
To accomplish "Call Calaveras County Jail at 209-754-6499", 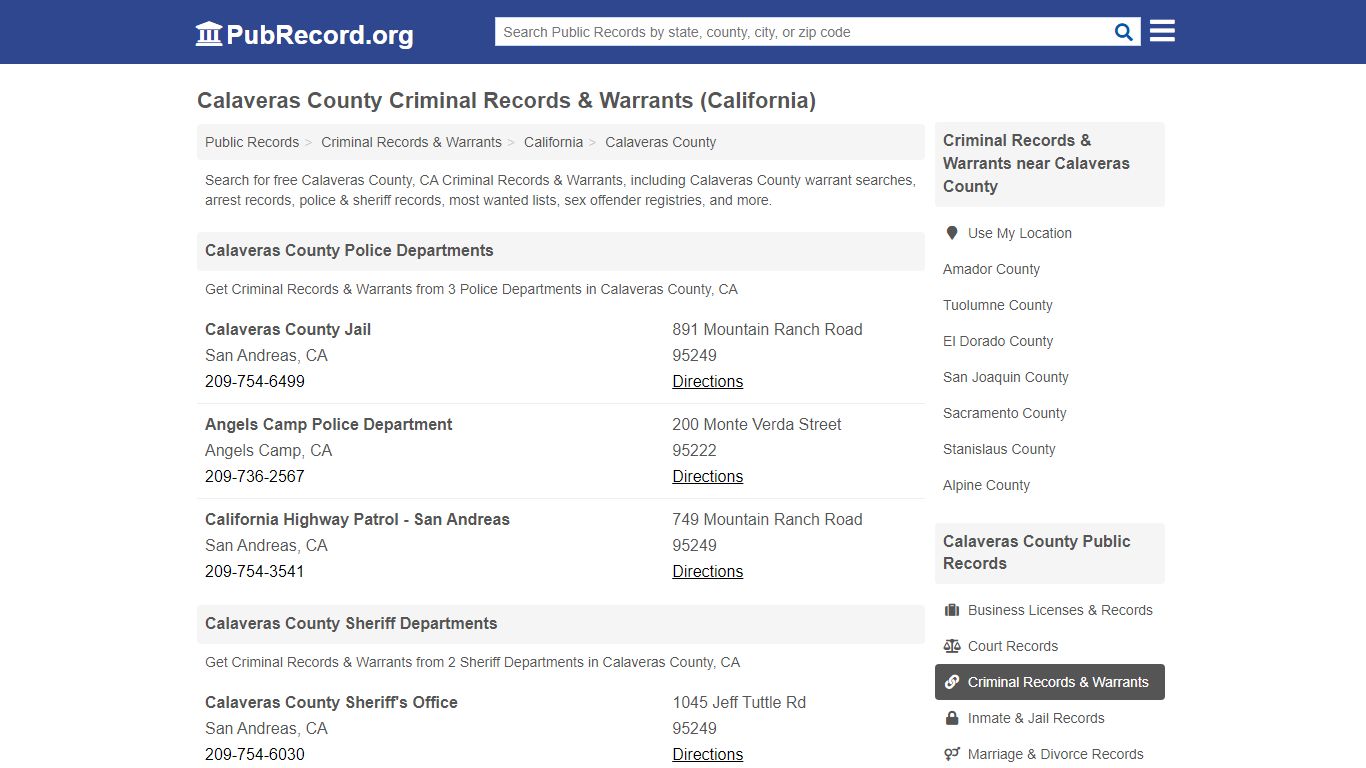I will (255, 381).
